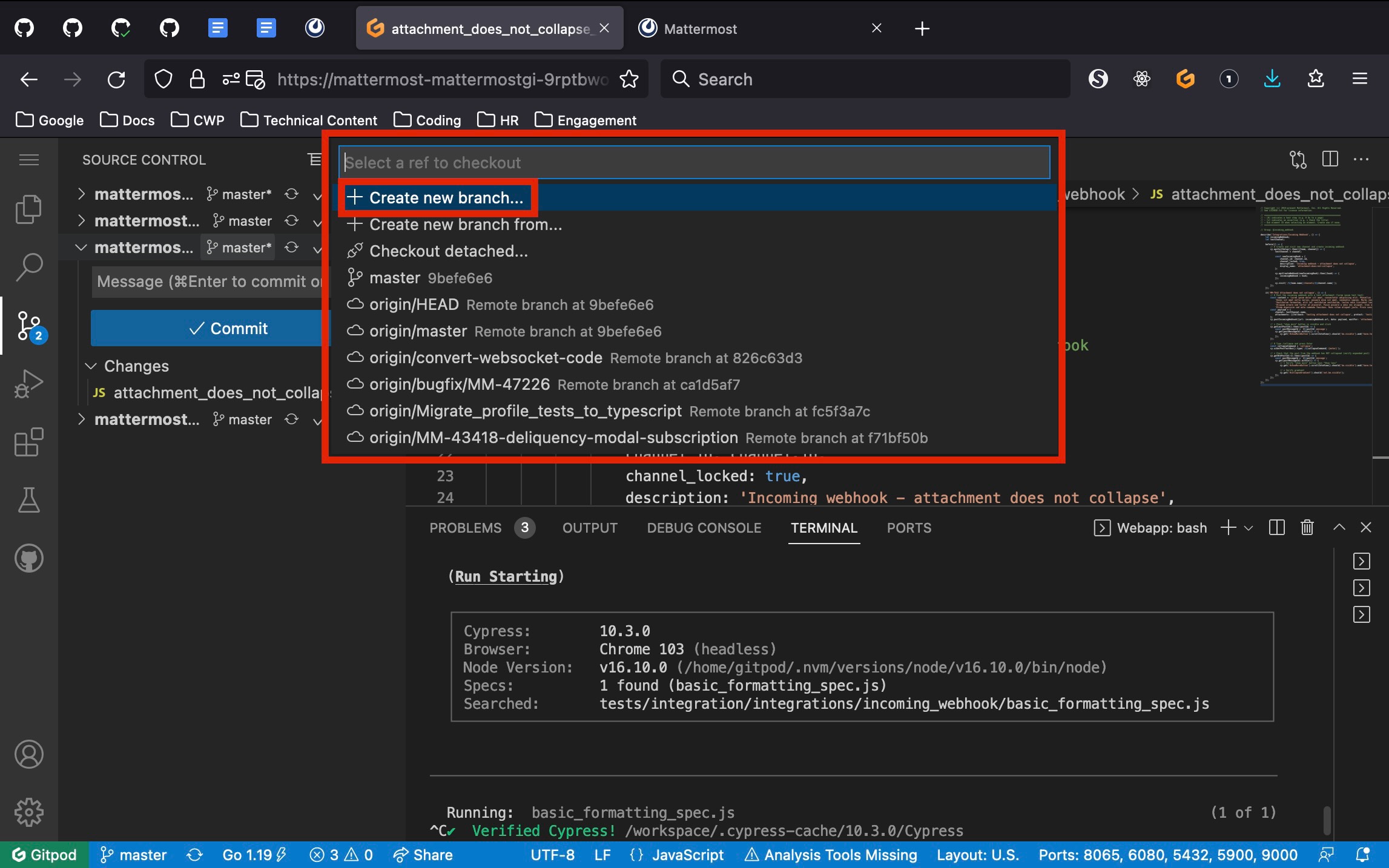This screenshot has width=1389, height=868.
Task: Click the Gitpod status bar button
Action: tap(44, 854)
